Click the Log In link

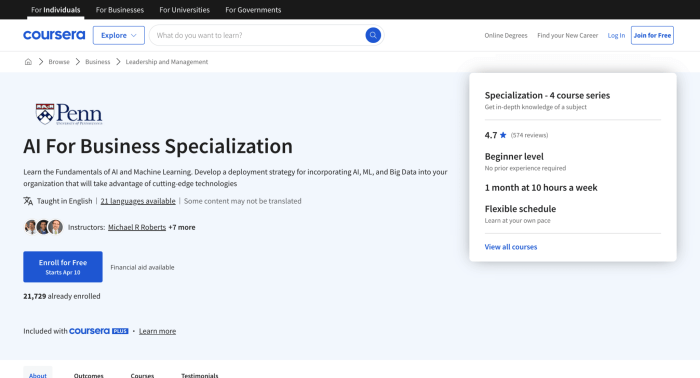616,35
